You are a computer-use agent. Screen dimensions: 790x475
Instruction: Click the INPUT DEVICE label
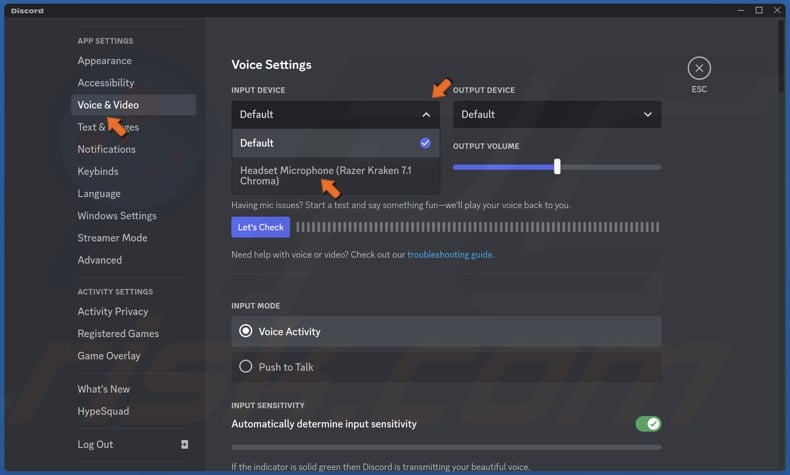[x=258, y=90]
